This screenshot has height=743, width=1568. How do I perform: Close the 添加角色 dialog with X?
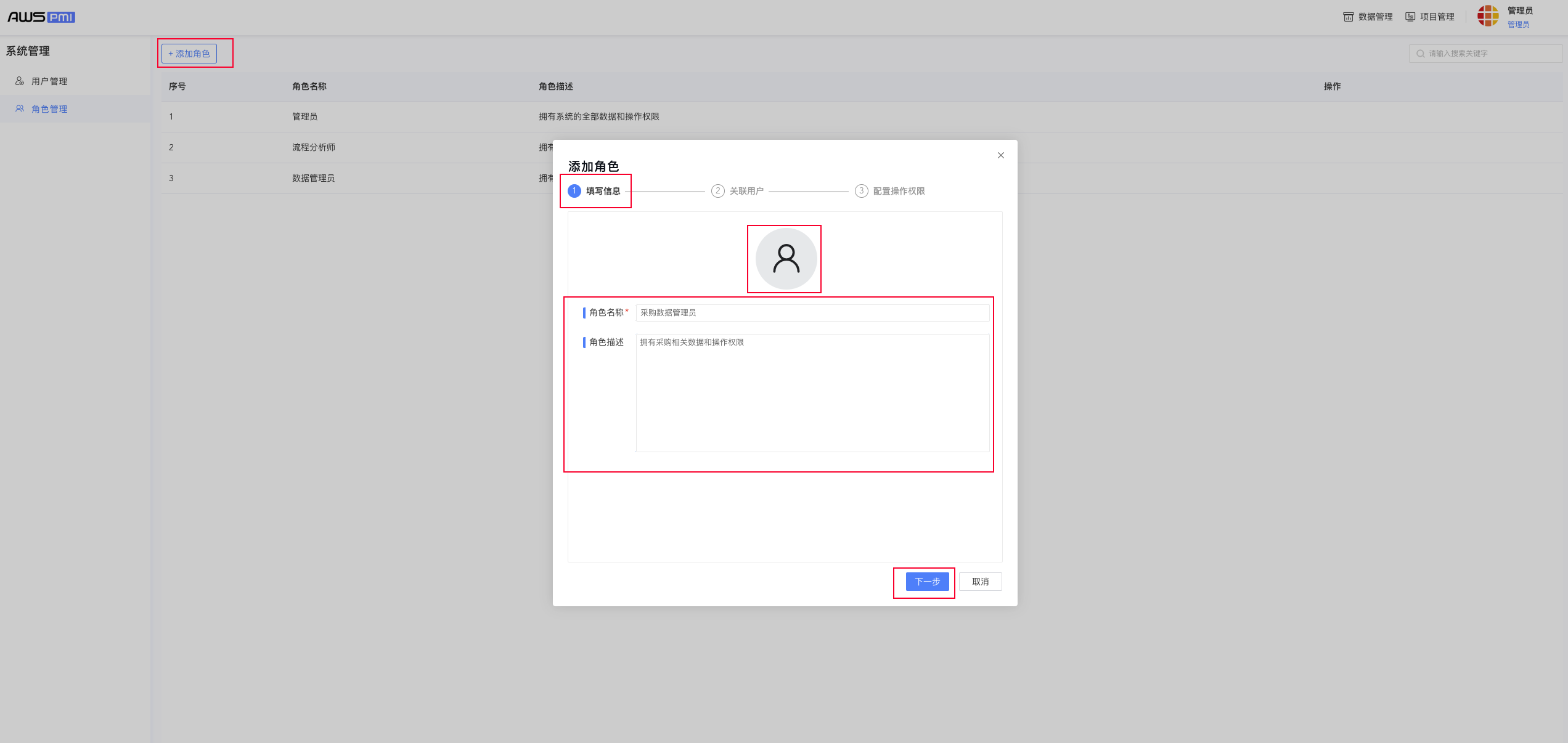1001,155
